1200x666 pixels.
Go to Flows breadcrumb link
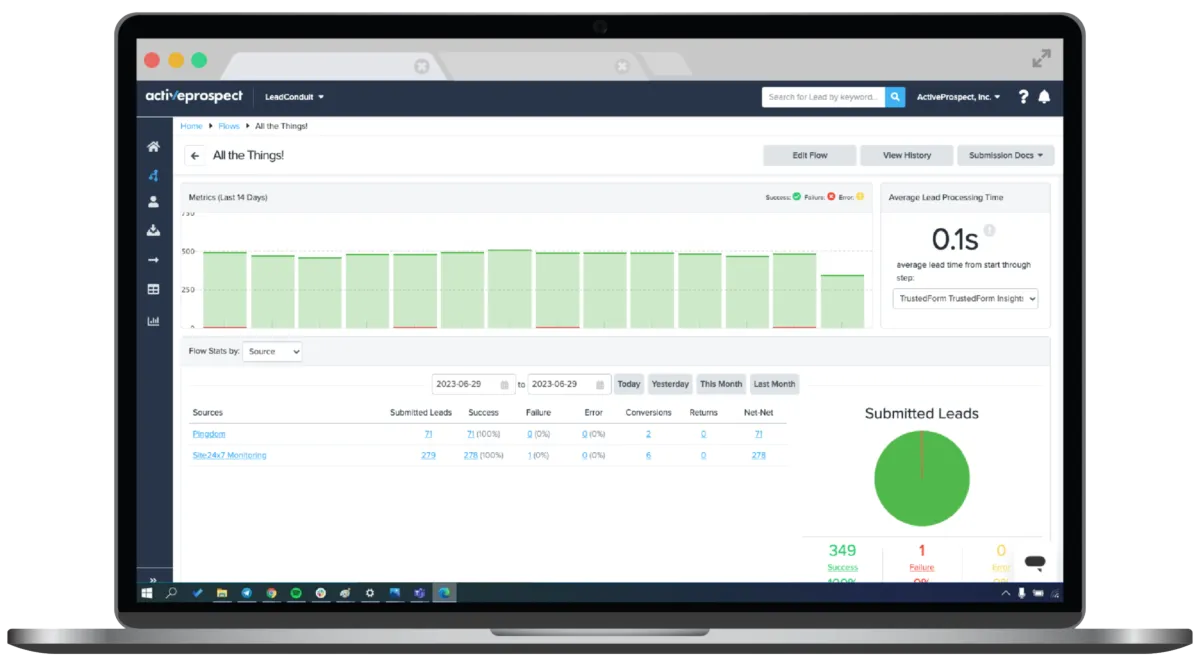229,126
